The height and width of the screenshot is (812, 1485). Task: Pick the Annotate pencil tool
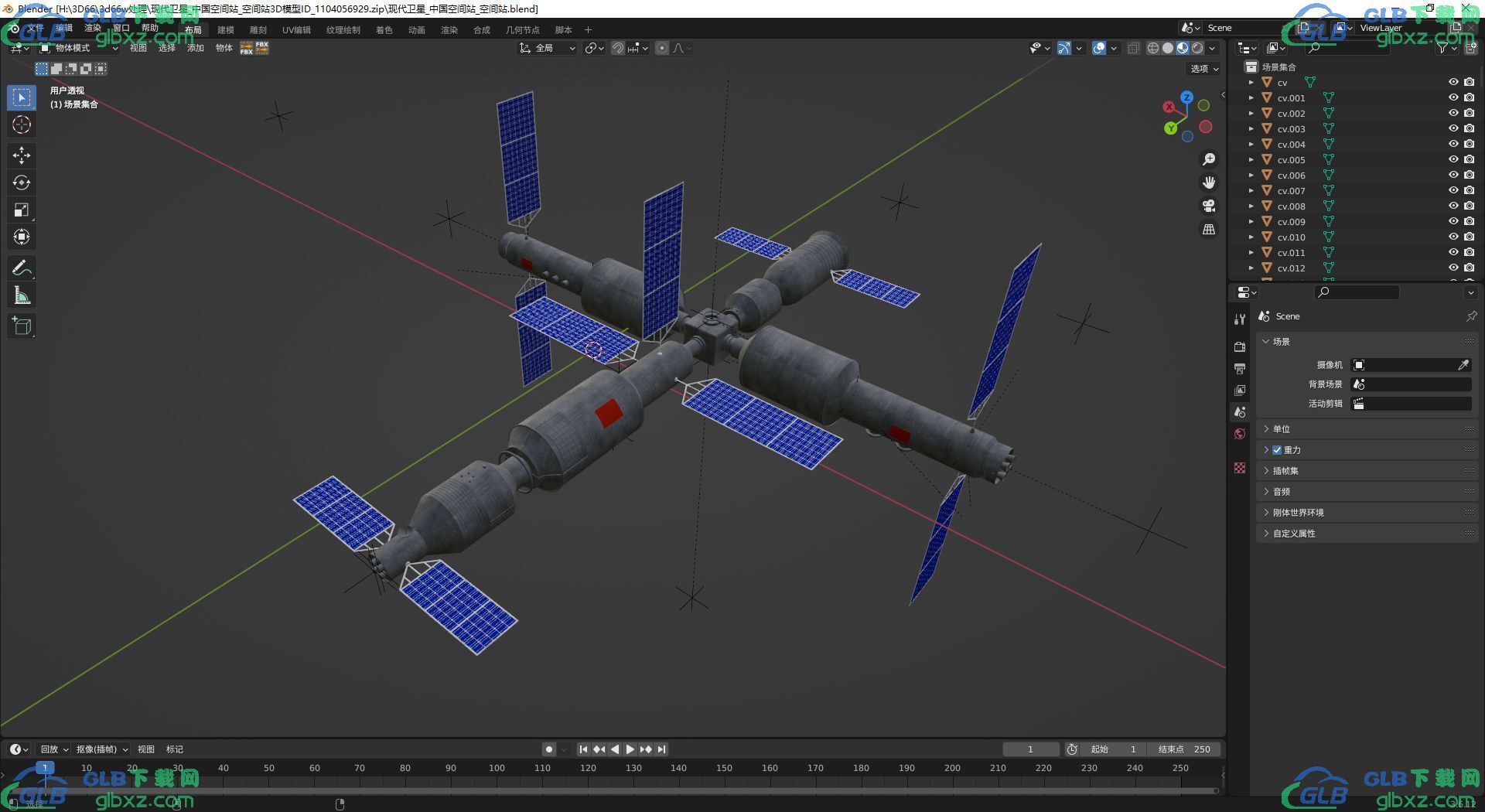coord(22,268)
